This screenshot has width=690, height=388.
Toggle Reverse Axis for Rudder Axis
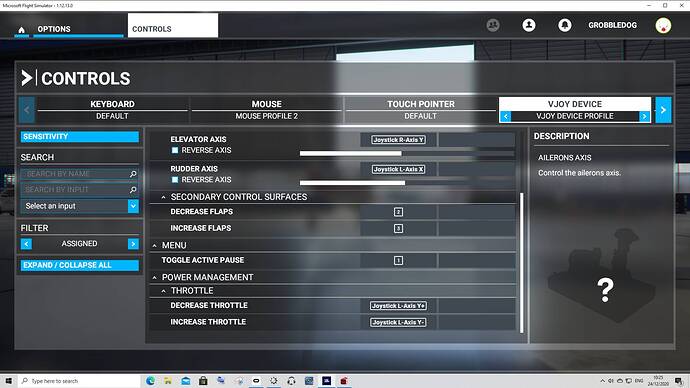coord(175,180)
